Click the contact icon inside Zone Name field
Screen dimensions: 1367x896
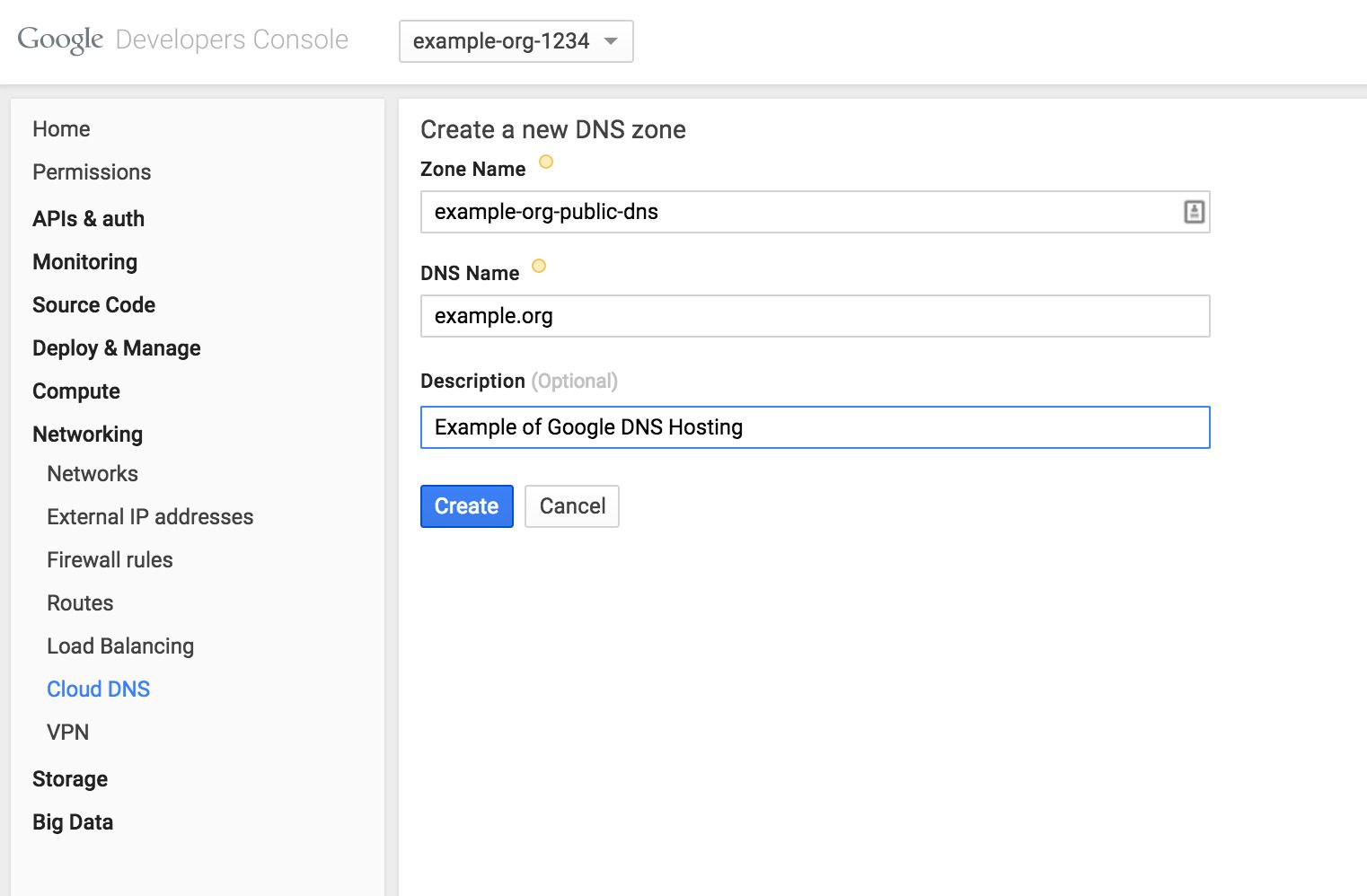[1193, 212]
